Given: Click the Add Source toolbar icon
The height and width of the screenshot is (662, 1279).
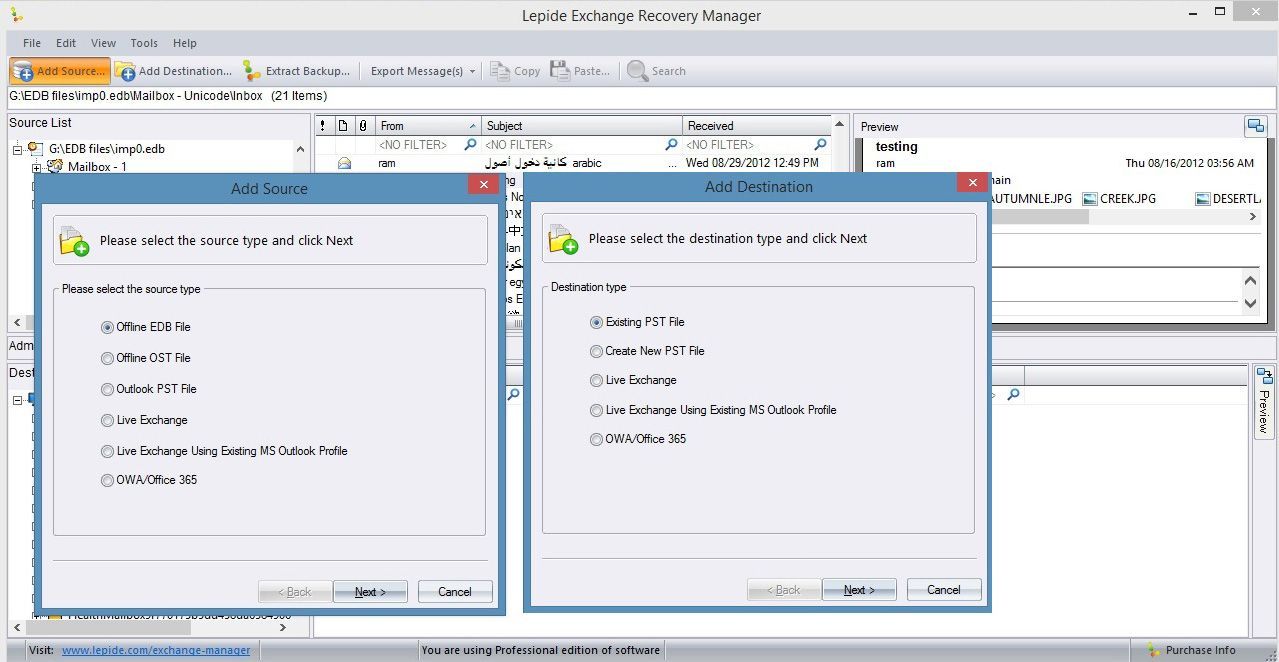Looking at the screenshot, I should 23,71.
